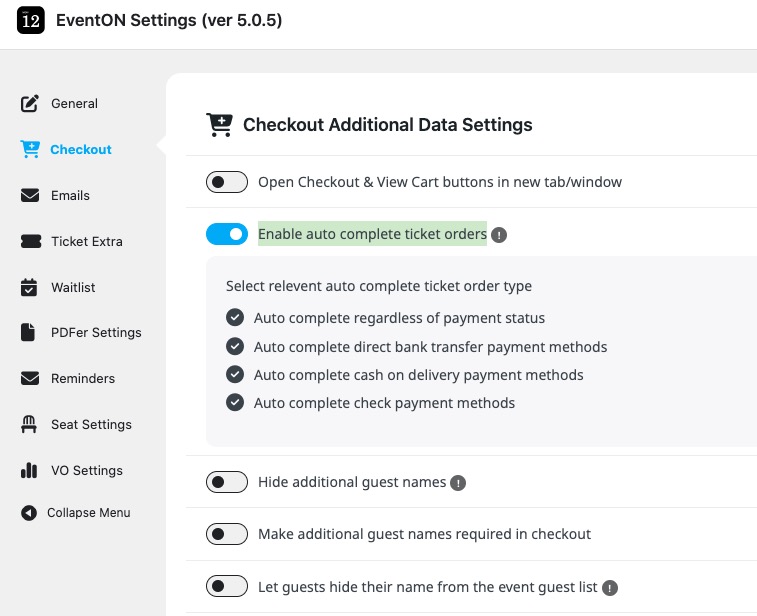Collapse the sidebar menu arrow
This screenshot has width=757, height=616.
28,513
